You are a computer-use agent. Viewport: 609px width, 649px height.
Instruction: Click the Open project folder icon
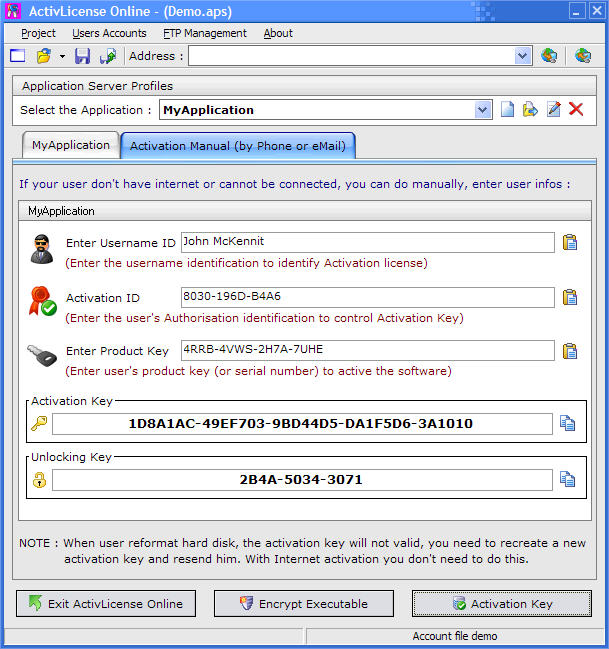tap(44, 55)
